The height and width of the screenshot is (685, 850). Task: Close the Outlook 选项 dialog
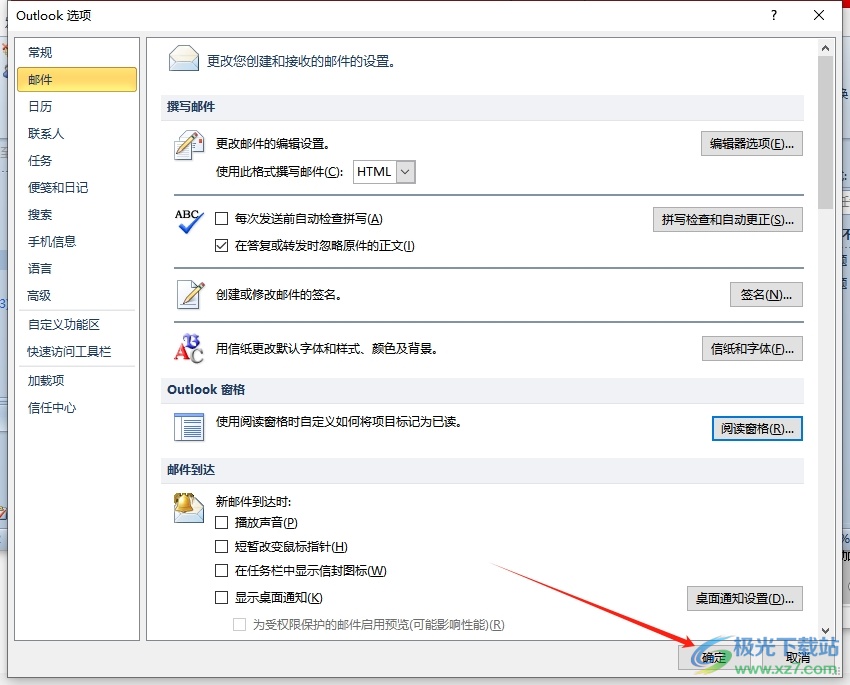[819, 15]
